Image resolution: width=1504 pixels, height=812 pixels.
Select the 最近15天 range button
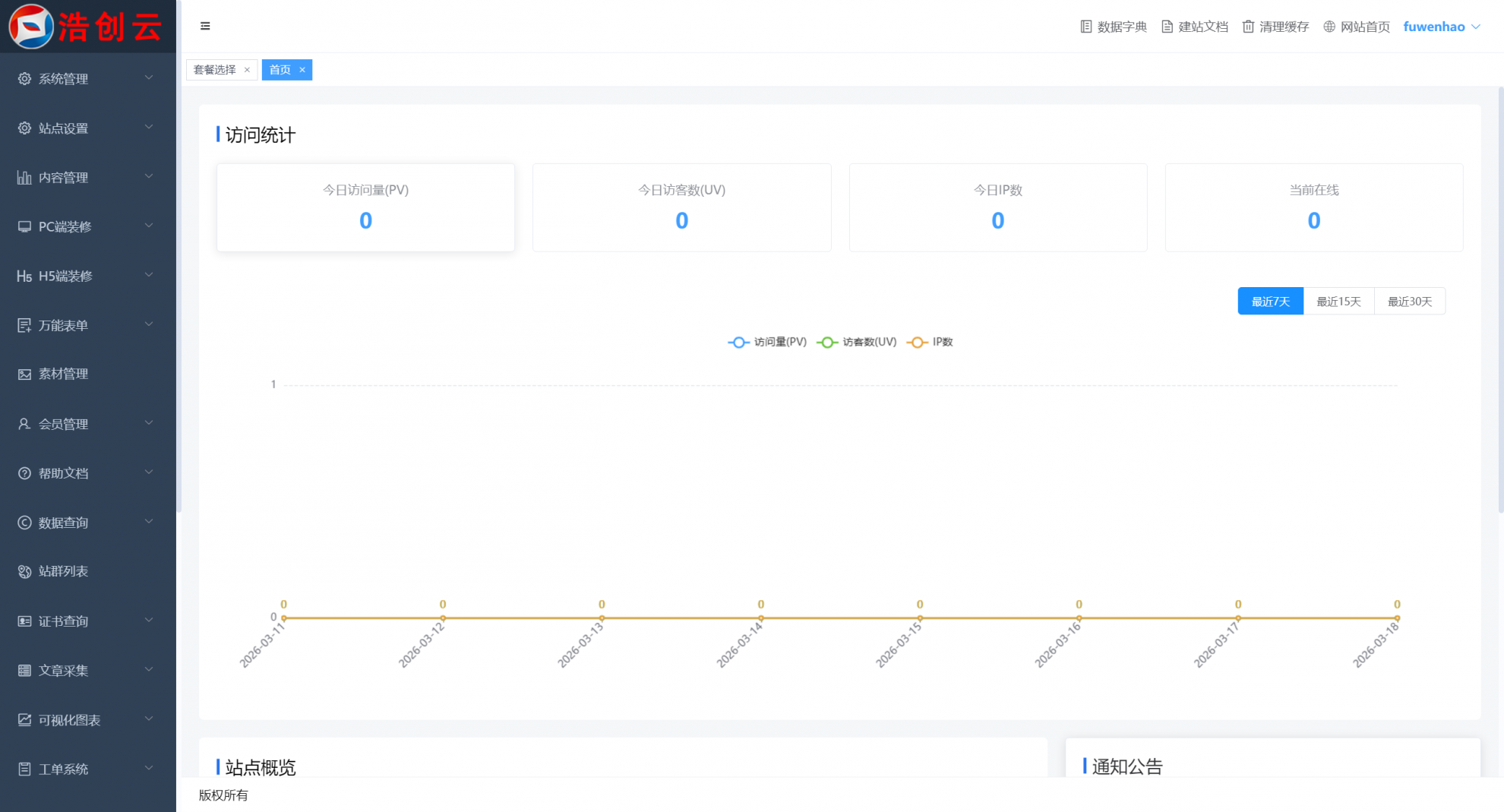pos(1338,302)
